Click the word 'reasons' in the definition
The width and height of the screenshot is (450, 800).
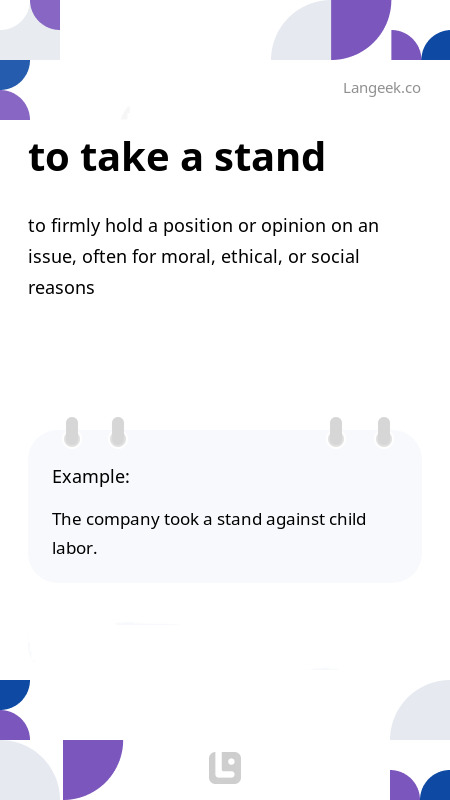61,288
